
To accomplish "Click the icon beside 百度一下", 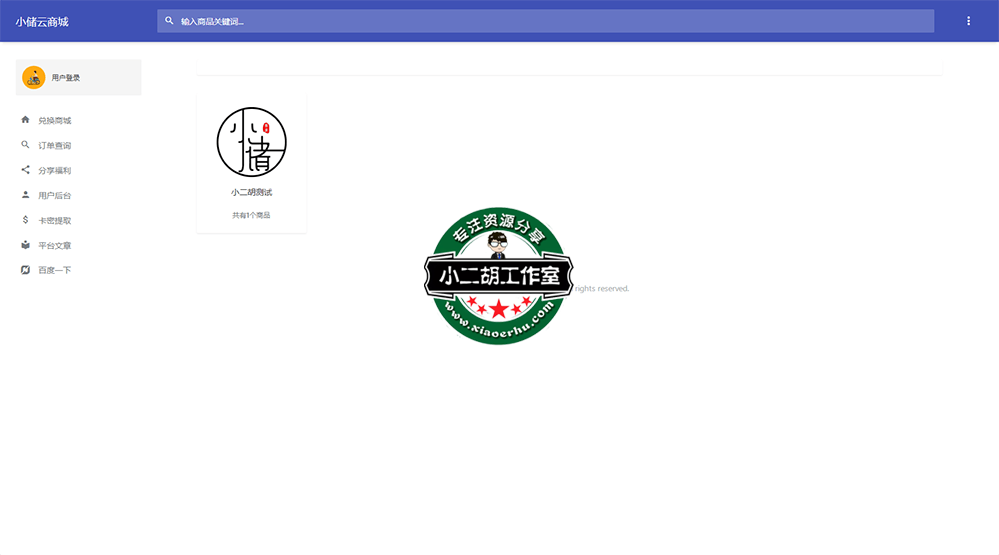I will [26, 270].
